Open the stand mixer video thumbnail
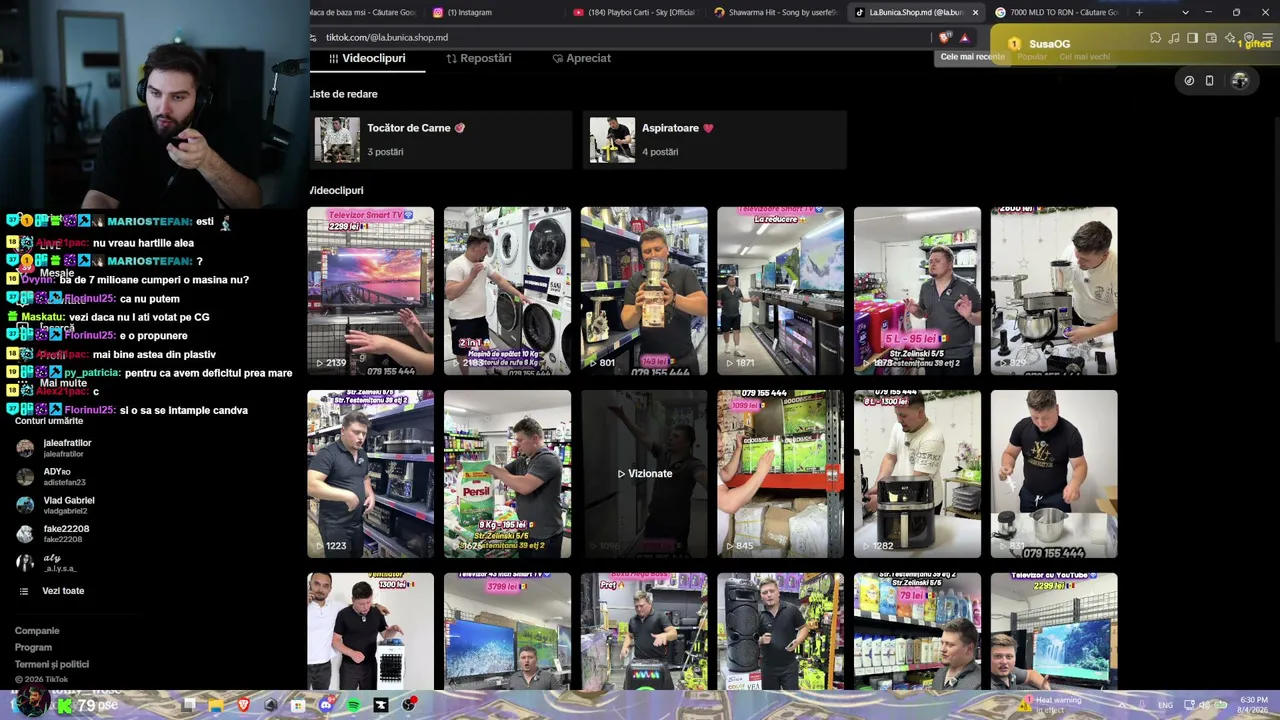 [x=1054, y=291]
